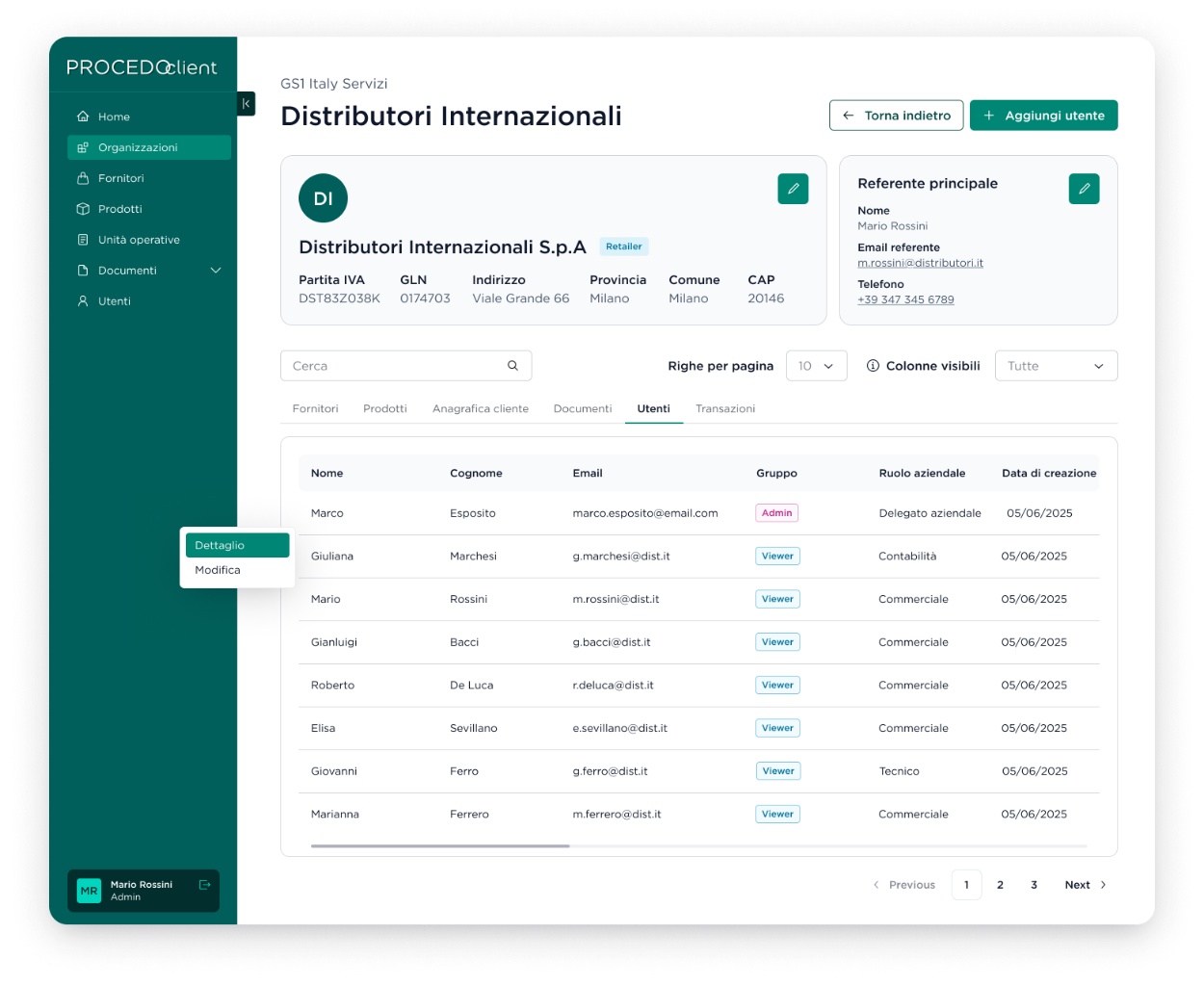Image resolution: width=1204 pixels, height=986 pixels.
Task: Open Home in the sidebar
Action: 149,117
